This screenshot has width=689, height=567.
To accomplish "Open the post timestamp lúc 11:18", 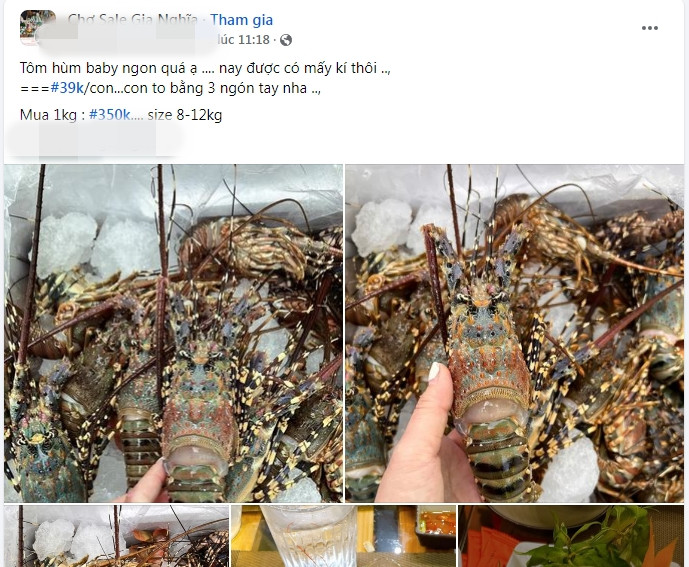I will coord(243,40).
